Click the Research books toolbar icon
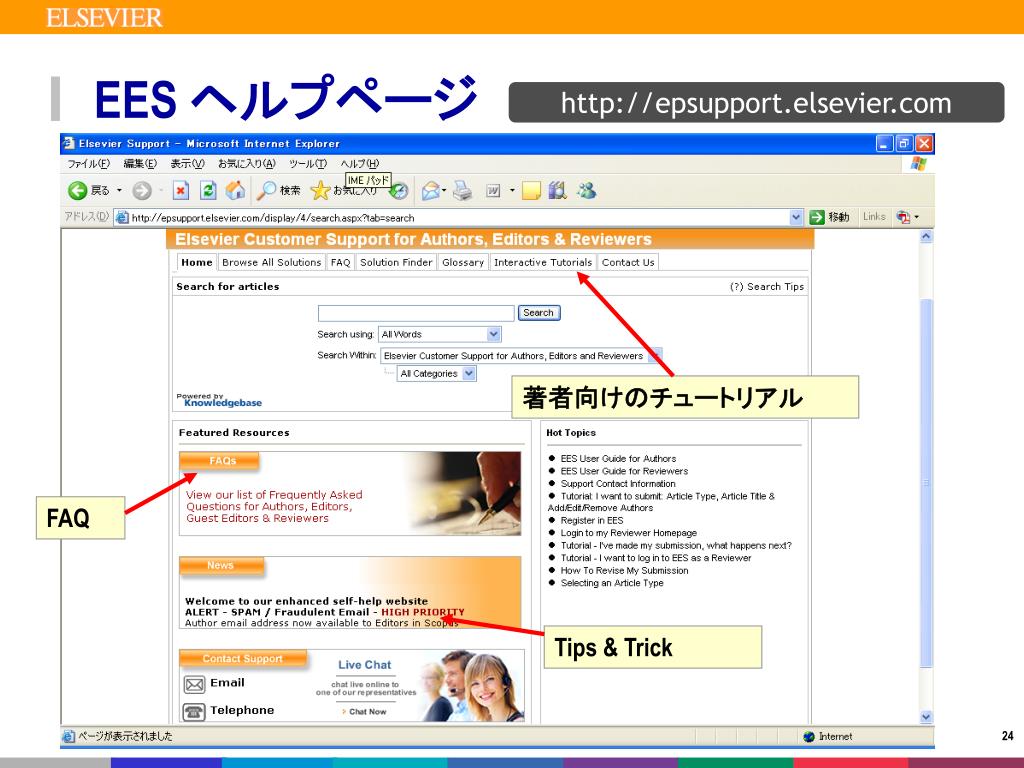 point(557,191)
